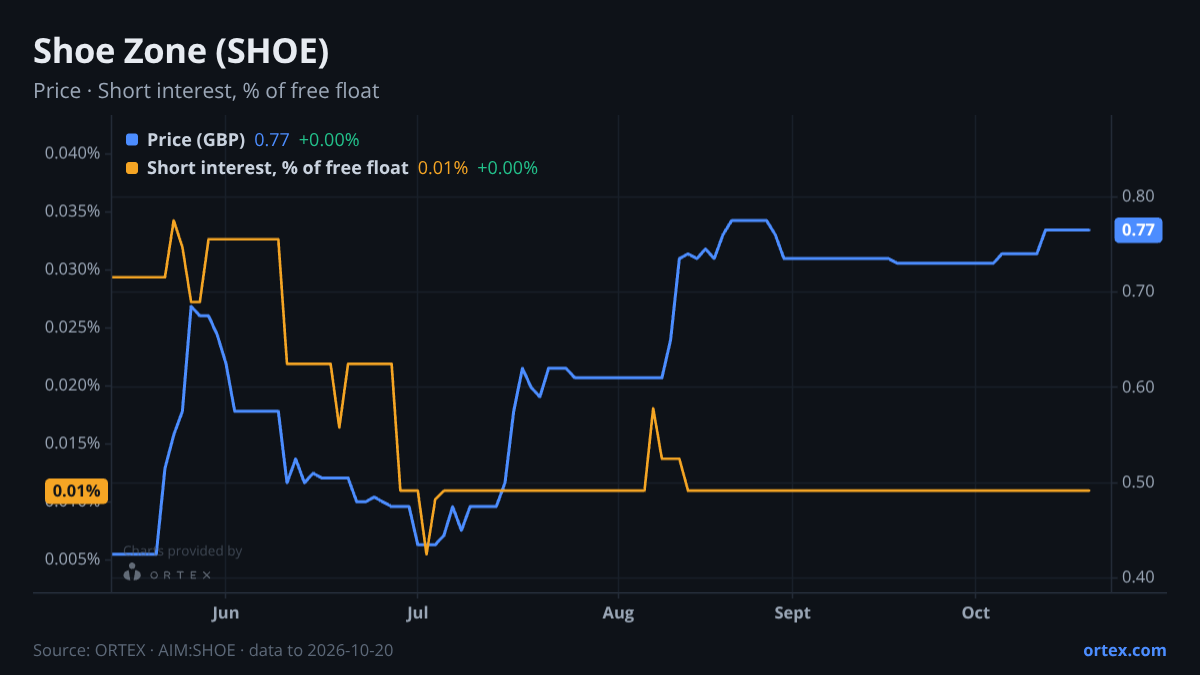1200x675 pixels.
Task: Click the 'Jun' x-axis label
Action: [x=226, y=612]
